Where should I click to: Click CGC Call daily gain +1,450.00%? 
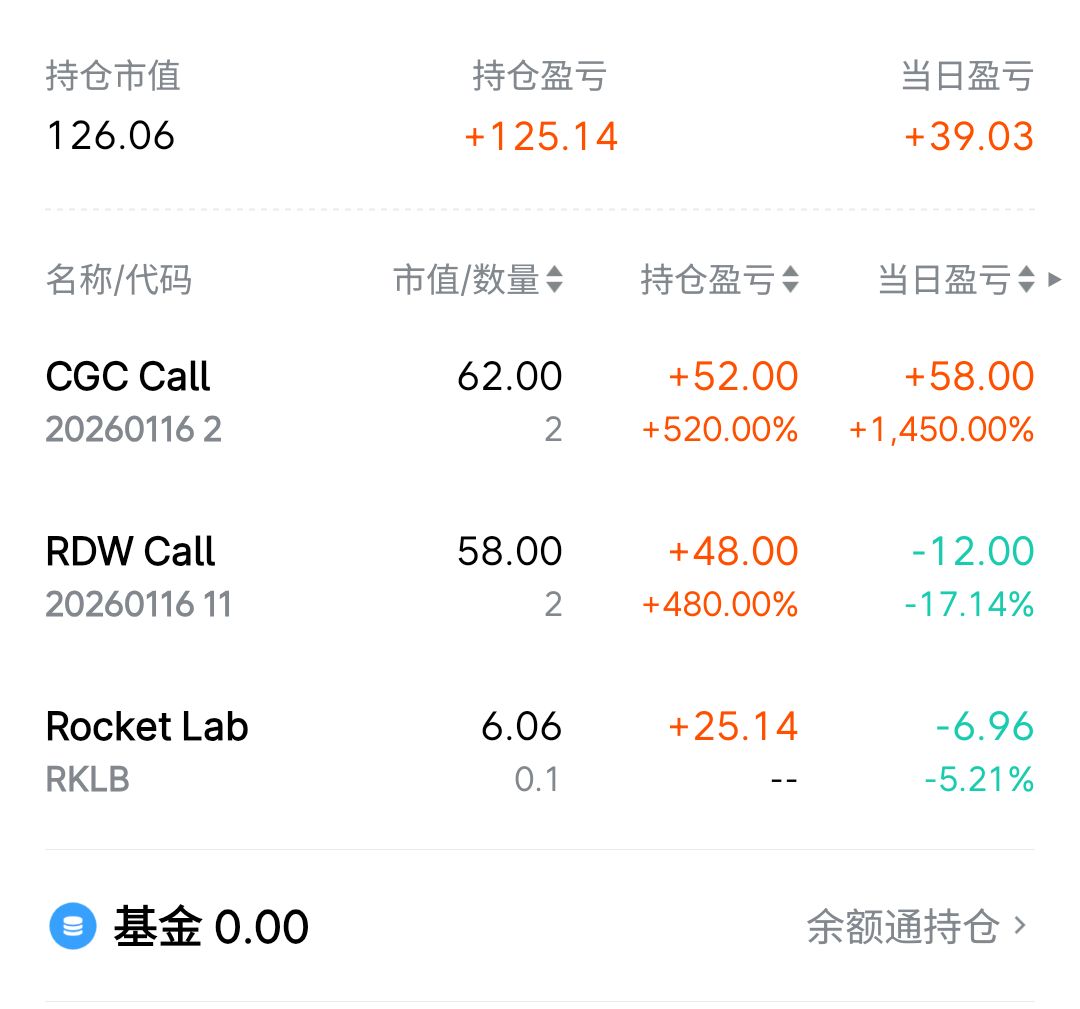click(x=941, y=430)
